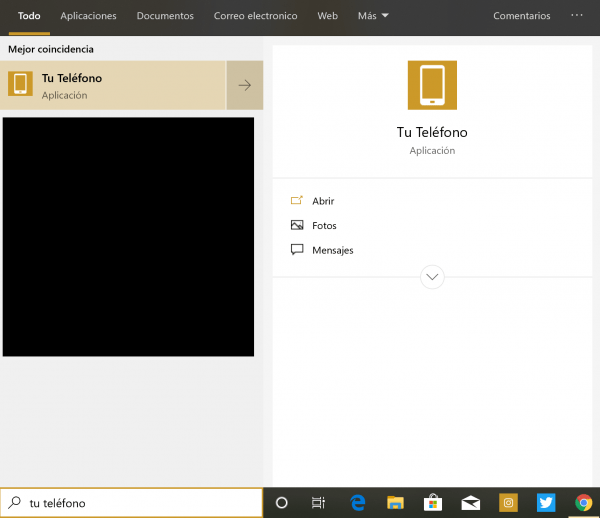
Task: Open Twitter from the taskbar
Action: 546,502
